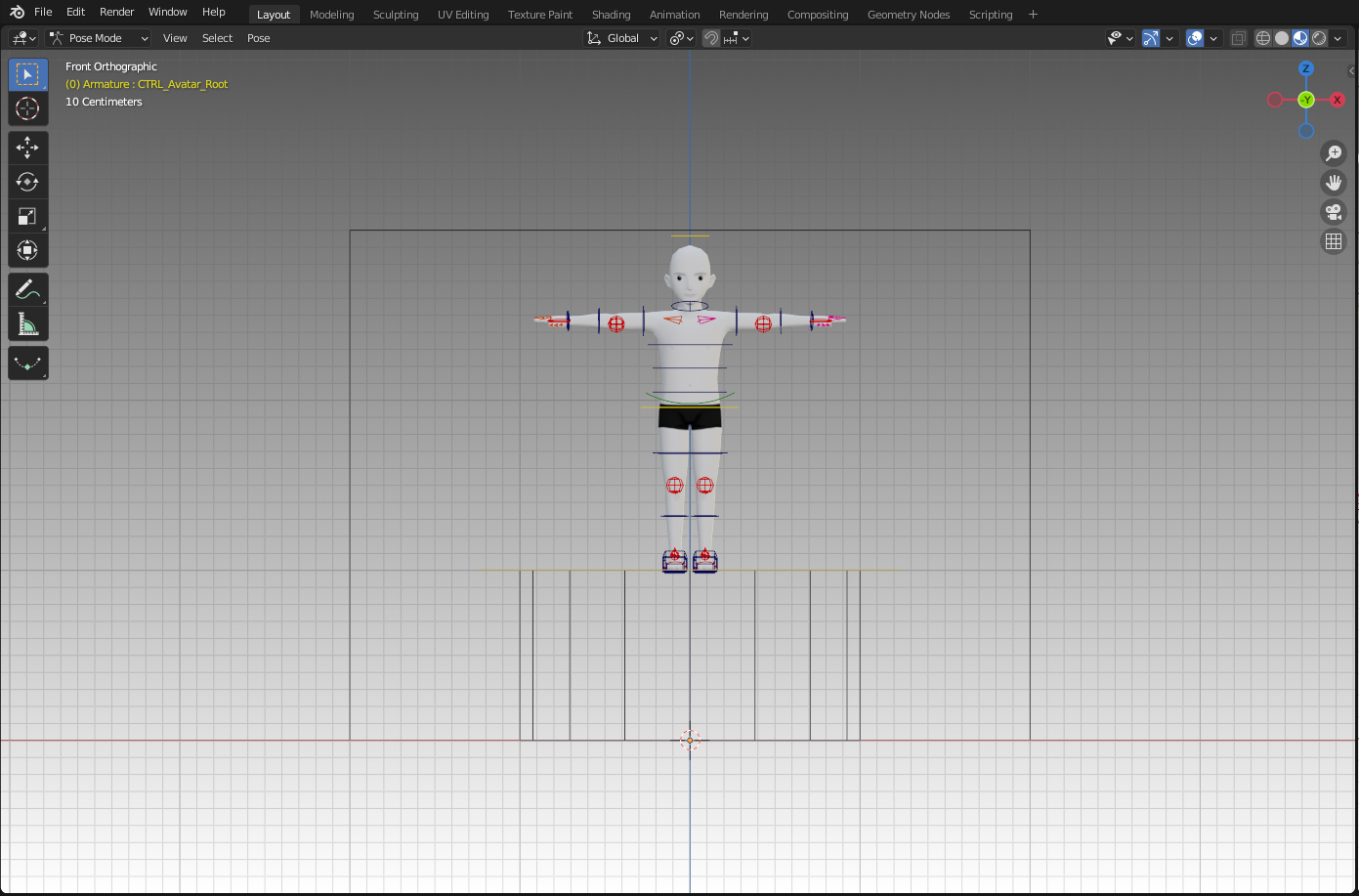Click the '10 Centimeters' grid scale text
The width and height of the screenshot is (1359, 896).
pyautogui.click(x=104, y=102)
